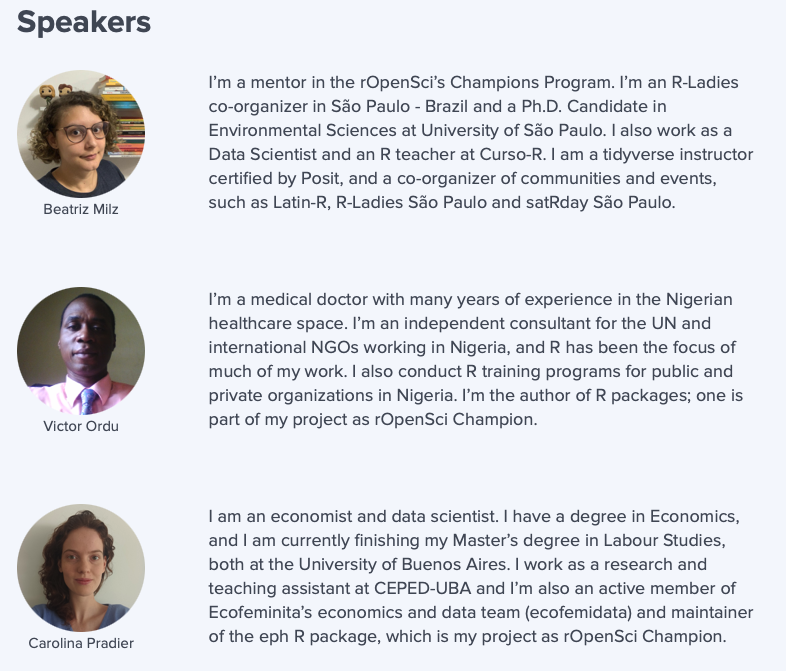Screen dimensions: 786x671
Task: Click Victor Ordu's profile photo
Action: [81, 351]
